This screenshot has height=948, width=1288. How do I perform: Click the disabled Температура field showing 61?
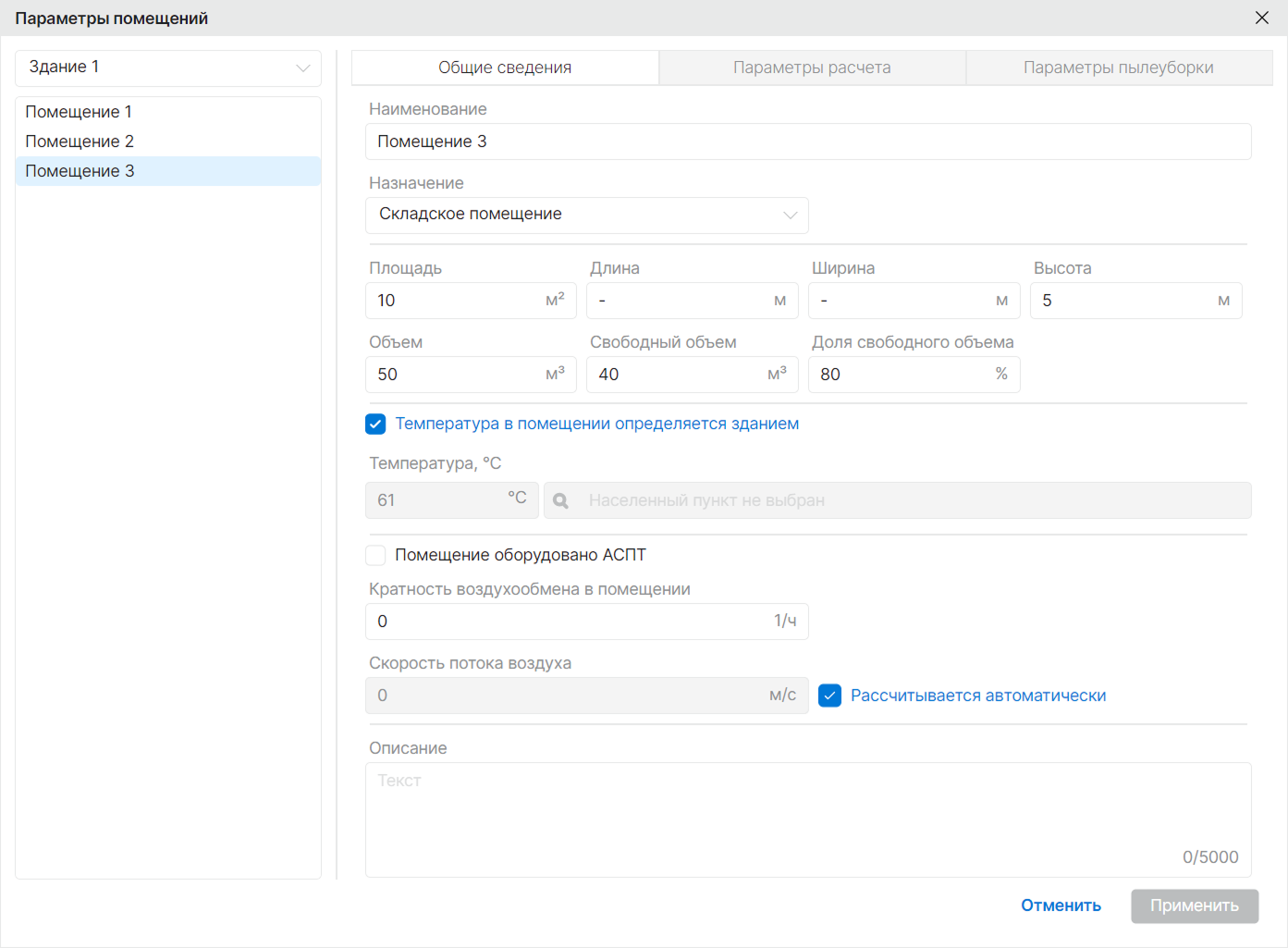tap(452, 500)
